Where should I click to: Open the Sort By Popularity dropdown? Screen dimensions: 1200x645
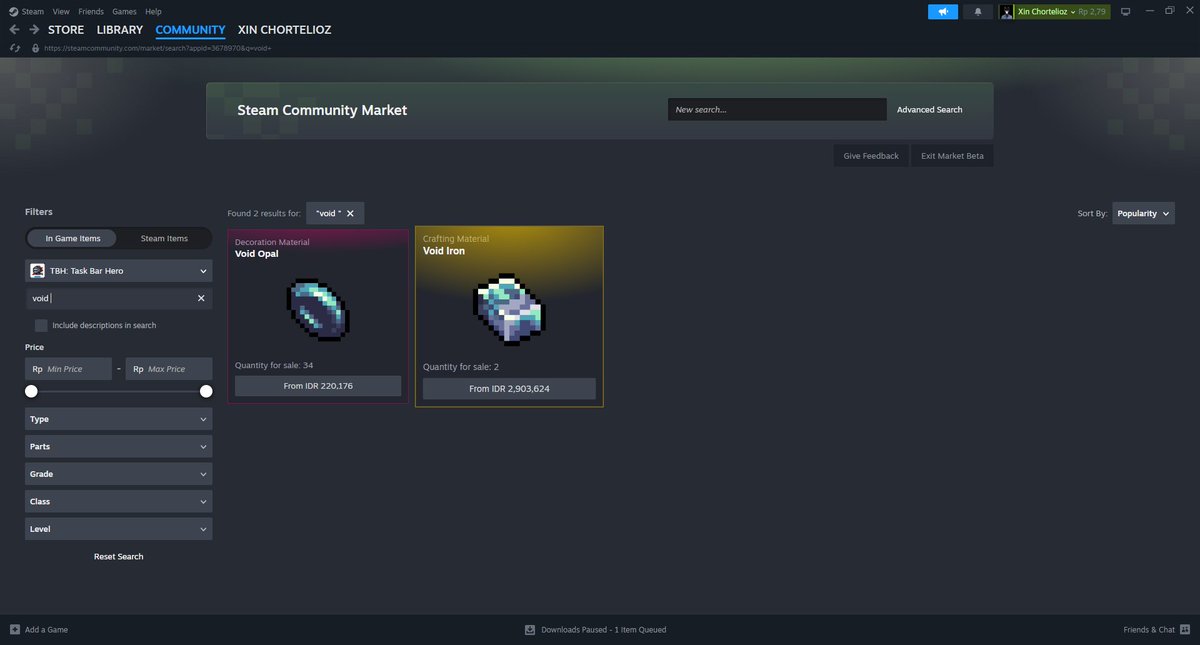click(x=1143, y=213)
